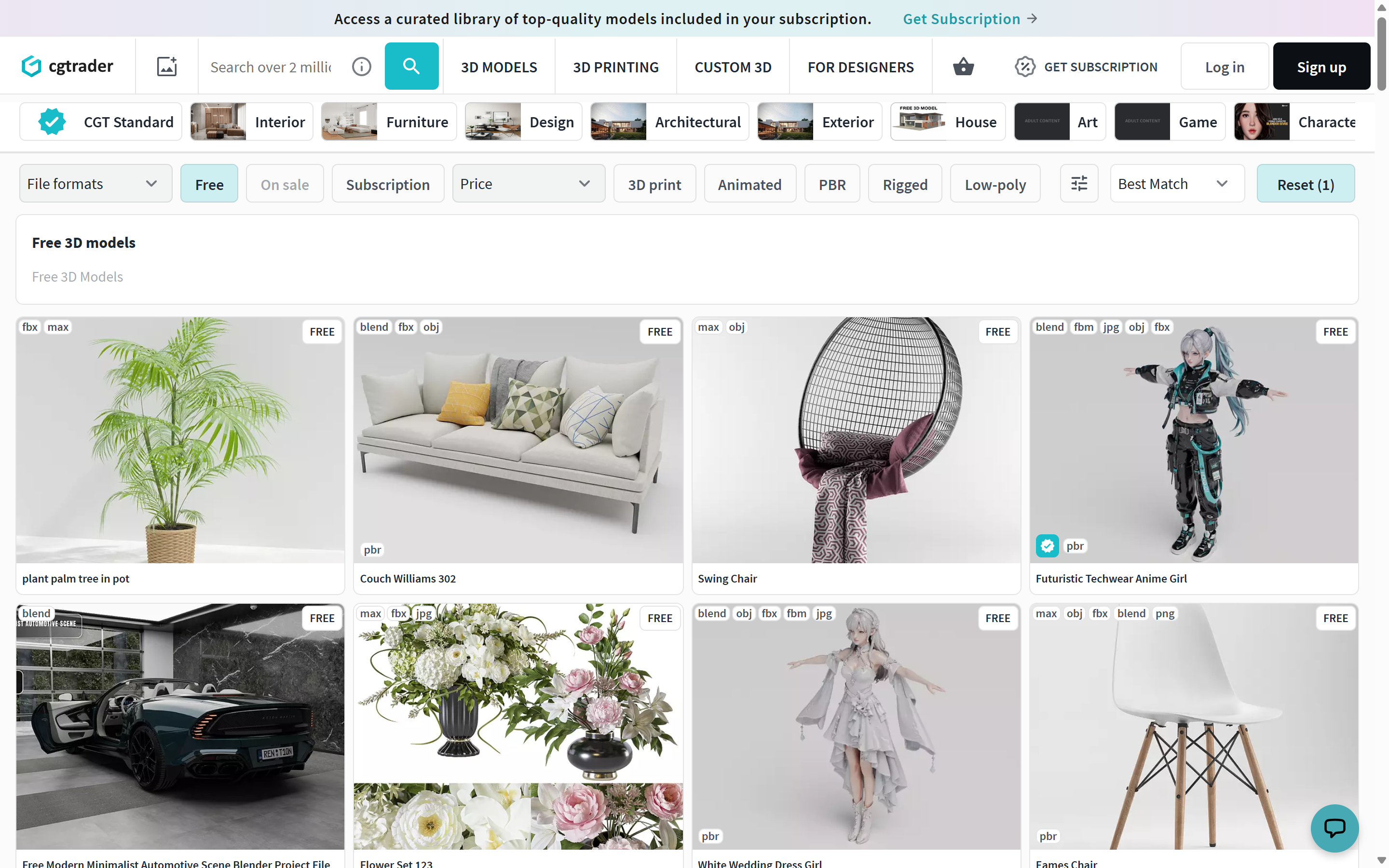The image size is (1389, 868).
Task: Select the House category tab
Action: [948, 122]
